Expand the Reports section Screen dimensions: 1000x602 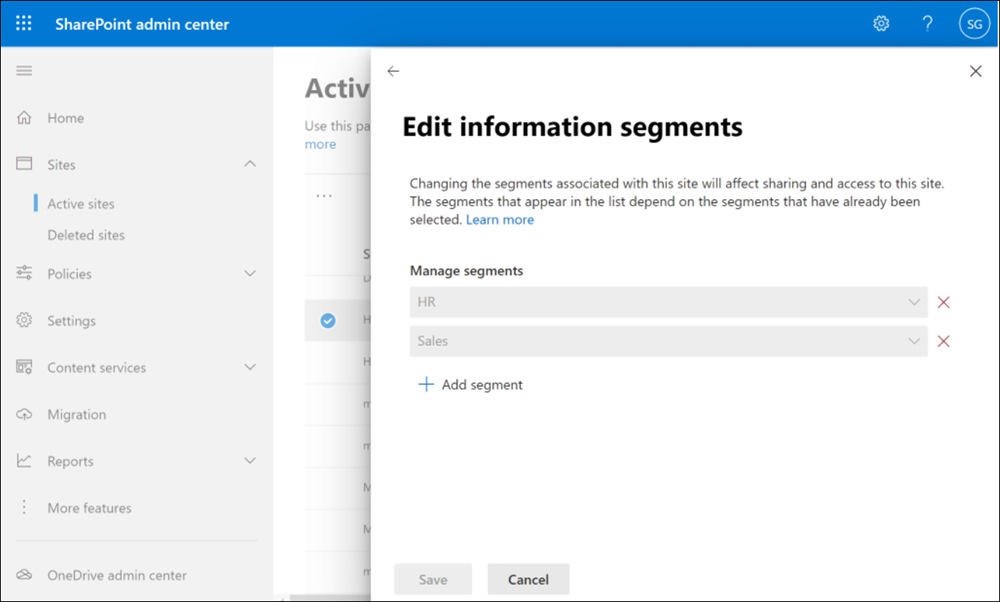coord(72,461)
